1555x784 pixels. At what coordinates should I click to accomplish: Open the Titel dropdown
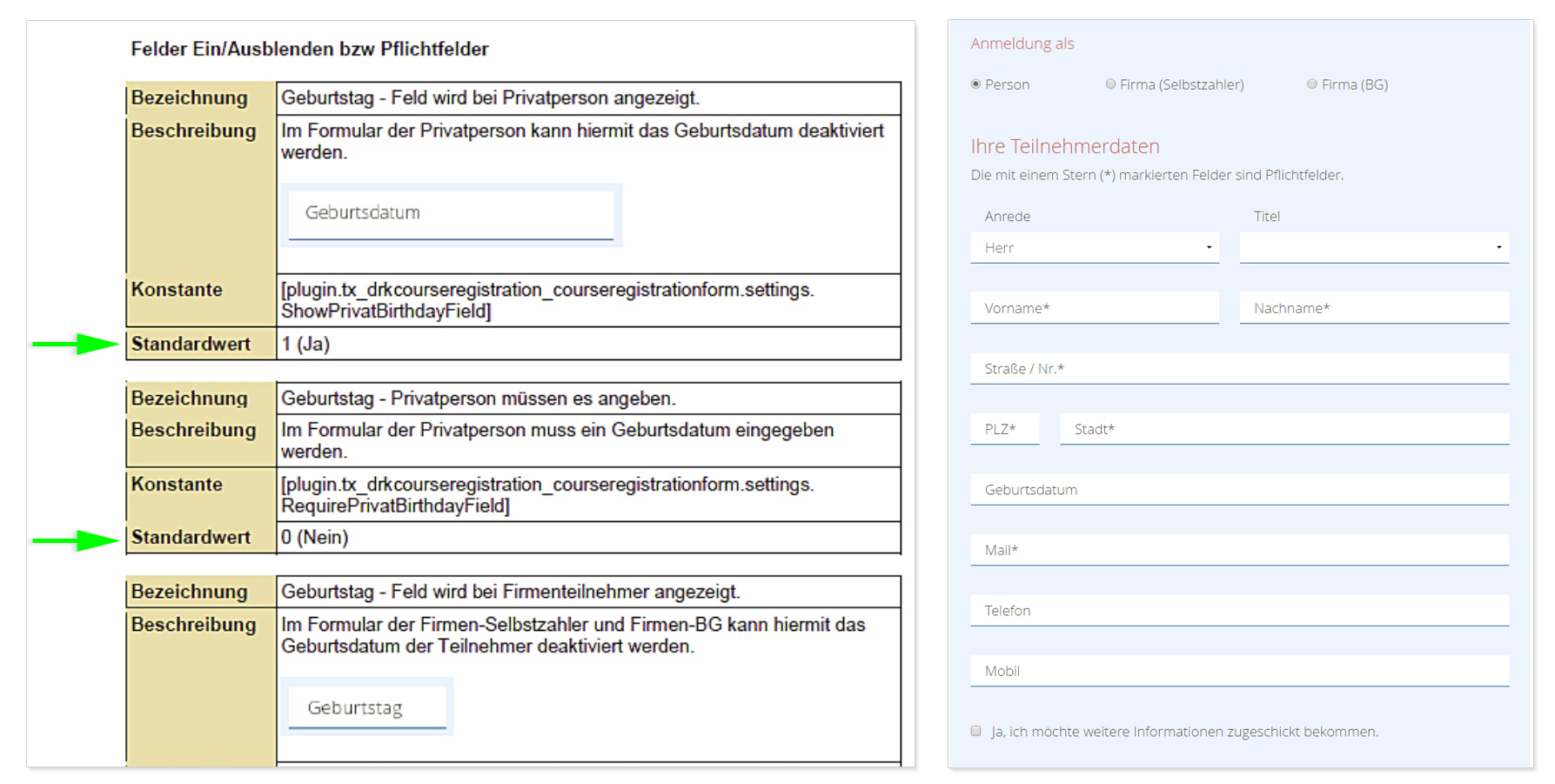coord(1374,248)
